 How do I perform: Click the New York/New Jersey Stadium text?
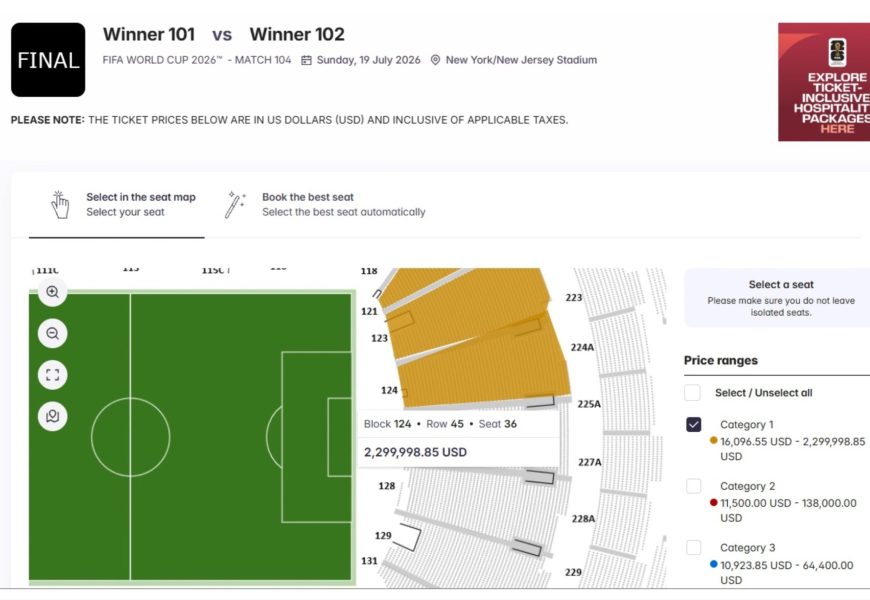[x=521, y=60]
